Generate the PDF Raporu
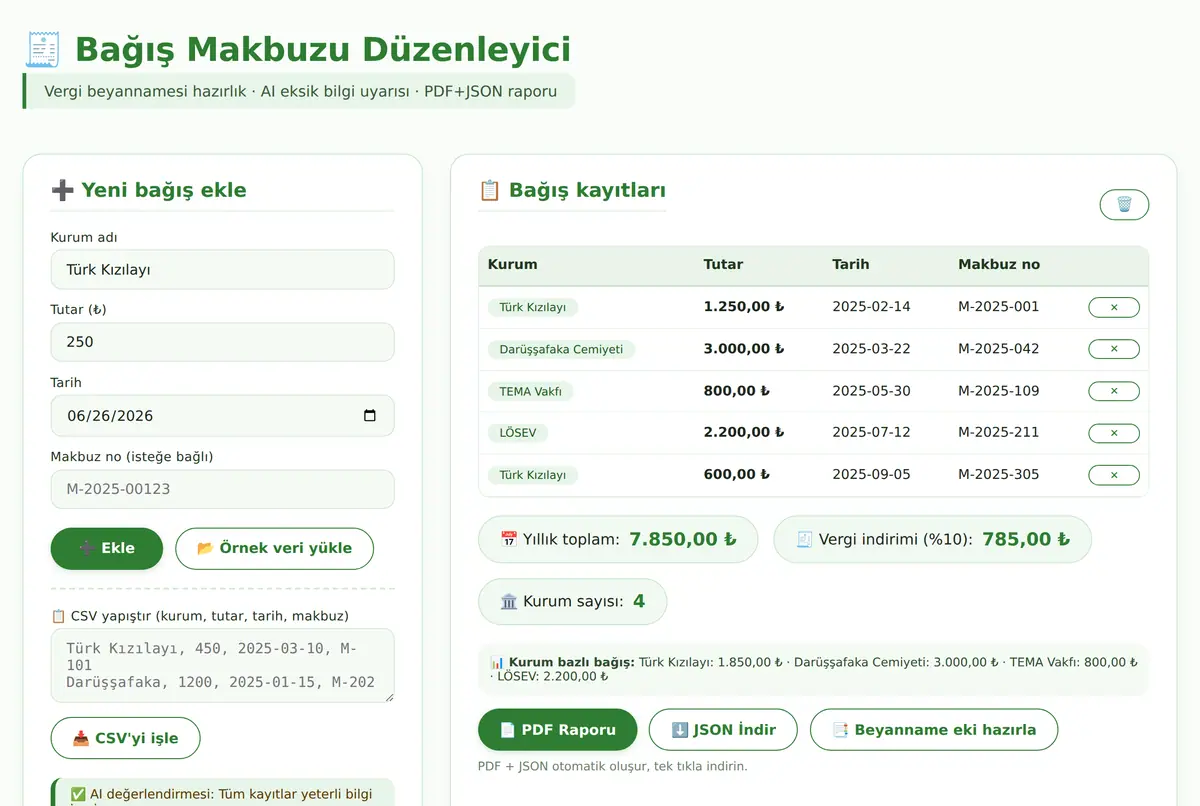 pos(558,730)
